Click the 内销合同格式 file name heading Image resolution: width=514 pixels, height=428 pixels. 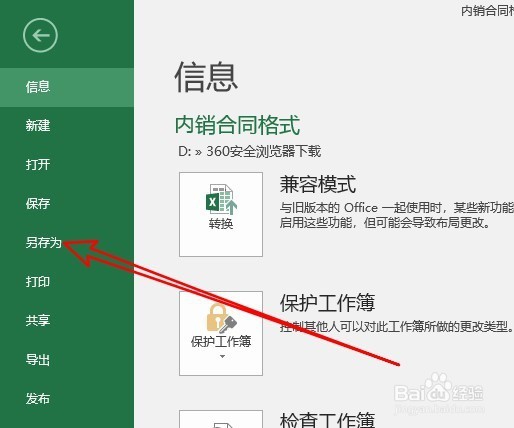pos(238,125)
